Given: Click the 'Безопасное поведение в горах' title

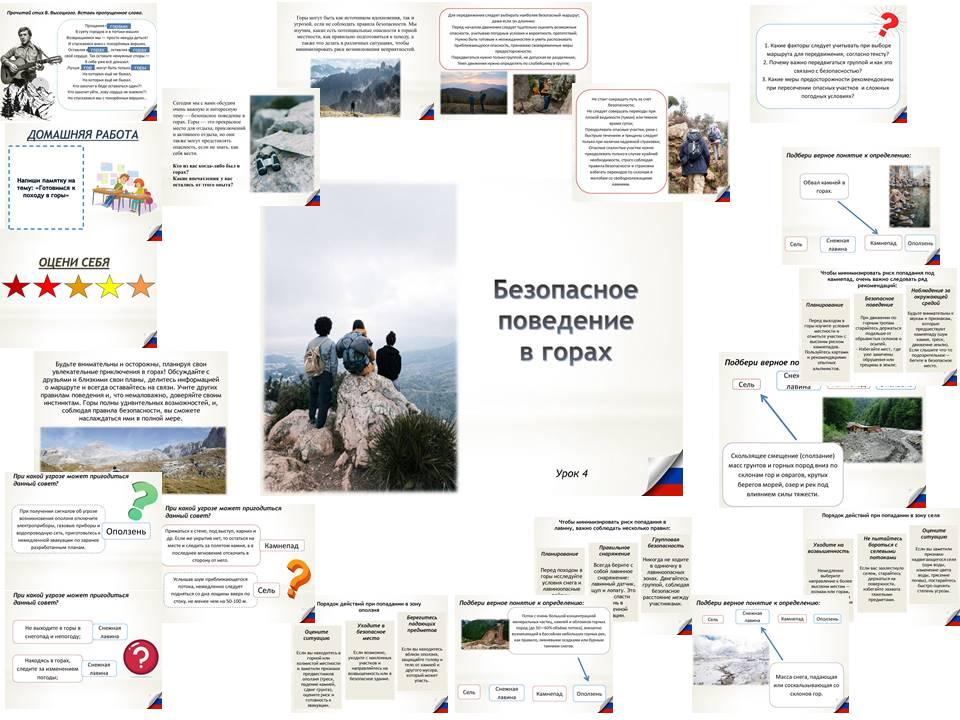Looking at the screenshot, I should [x=563, y=321].
